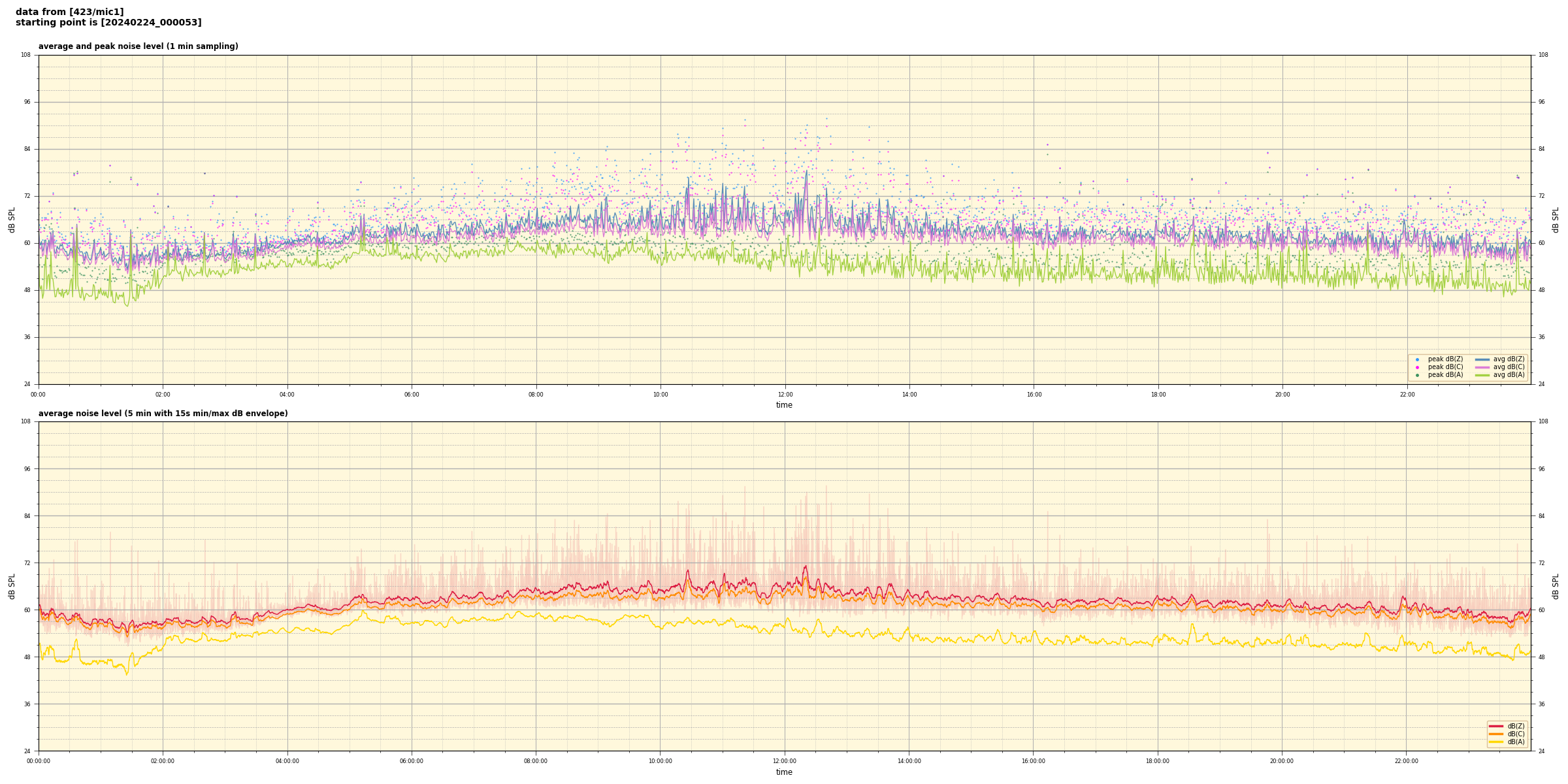Click the 22:00:00 tick label on bottom chart
The image size is (1568, 784).
tap(1406, 761)
